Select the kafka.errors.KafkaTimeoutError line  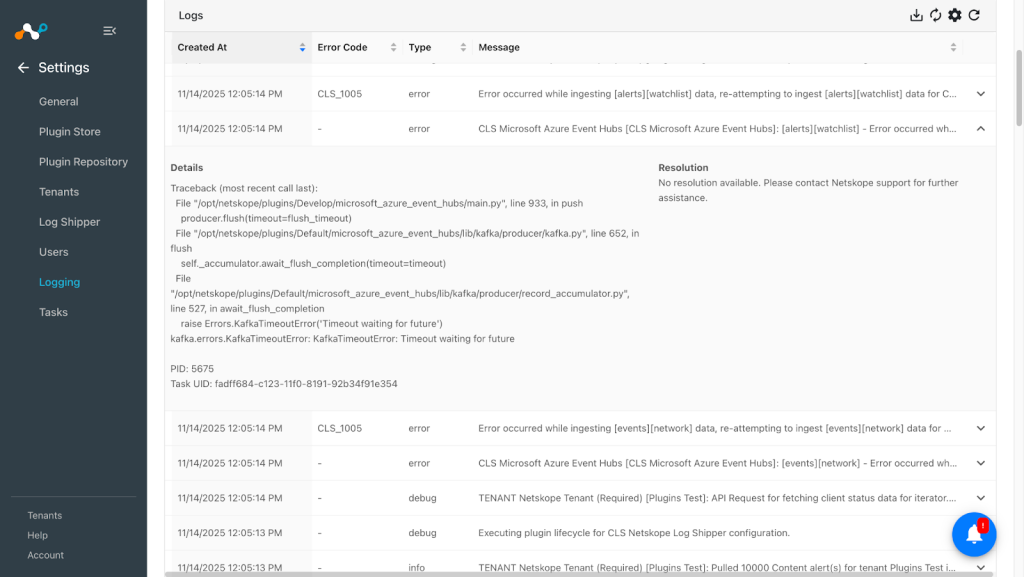342,339
